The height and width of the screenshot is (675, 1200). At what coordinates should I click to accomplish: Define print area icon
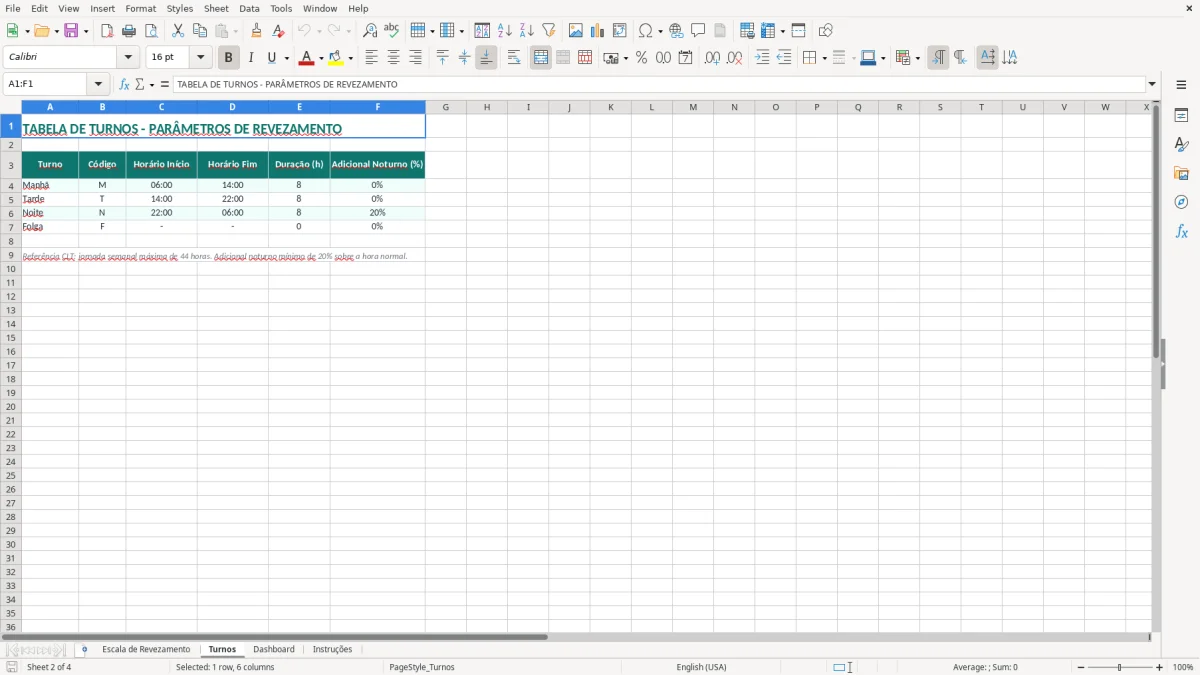(747, 31)
